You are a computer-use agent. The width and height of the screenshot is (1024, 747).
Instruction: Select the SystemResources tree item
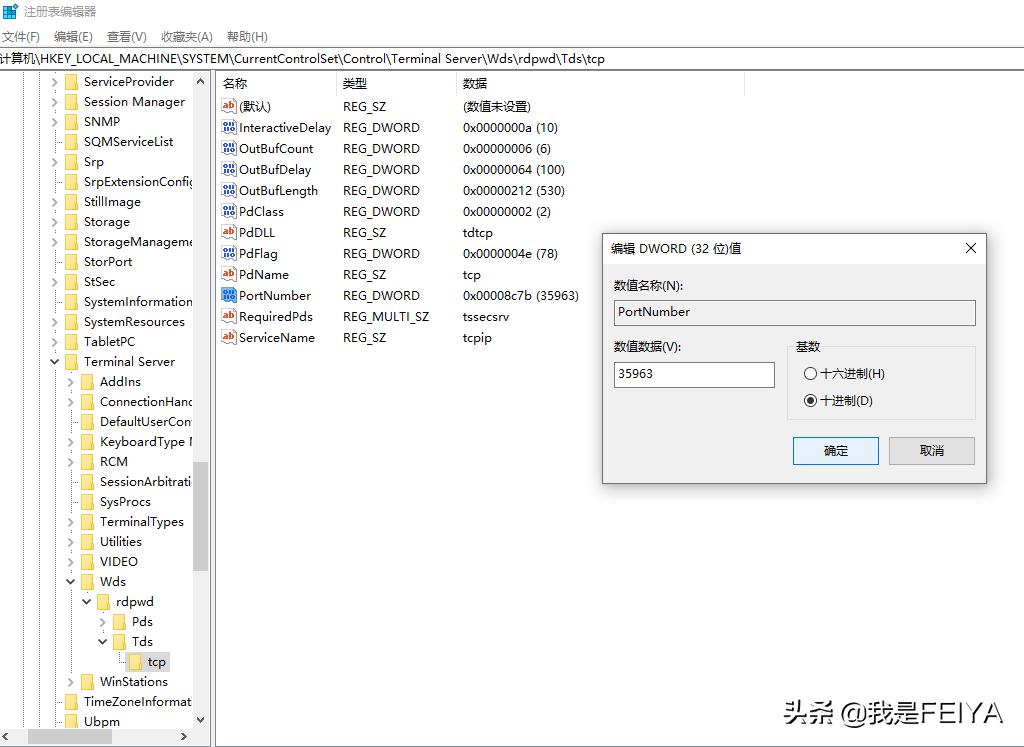tap(134, 321)
